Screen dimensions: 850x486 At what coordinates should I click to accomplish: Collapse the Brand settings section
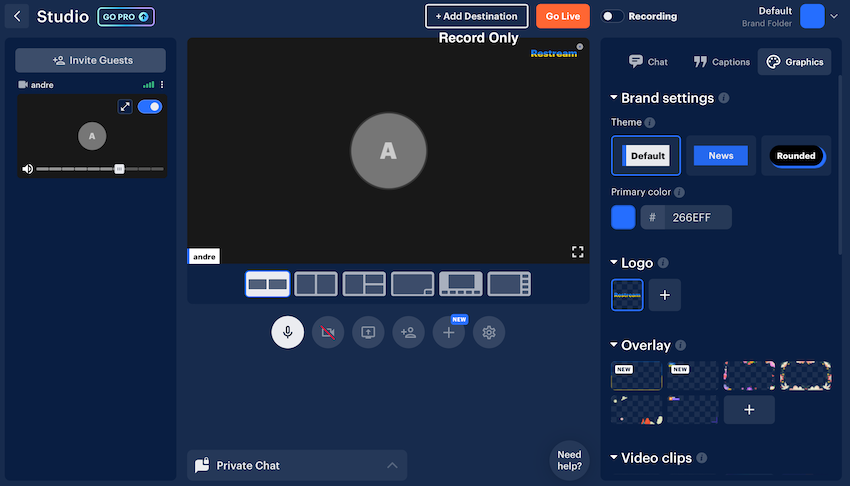(614, 98)
